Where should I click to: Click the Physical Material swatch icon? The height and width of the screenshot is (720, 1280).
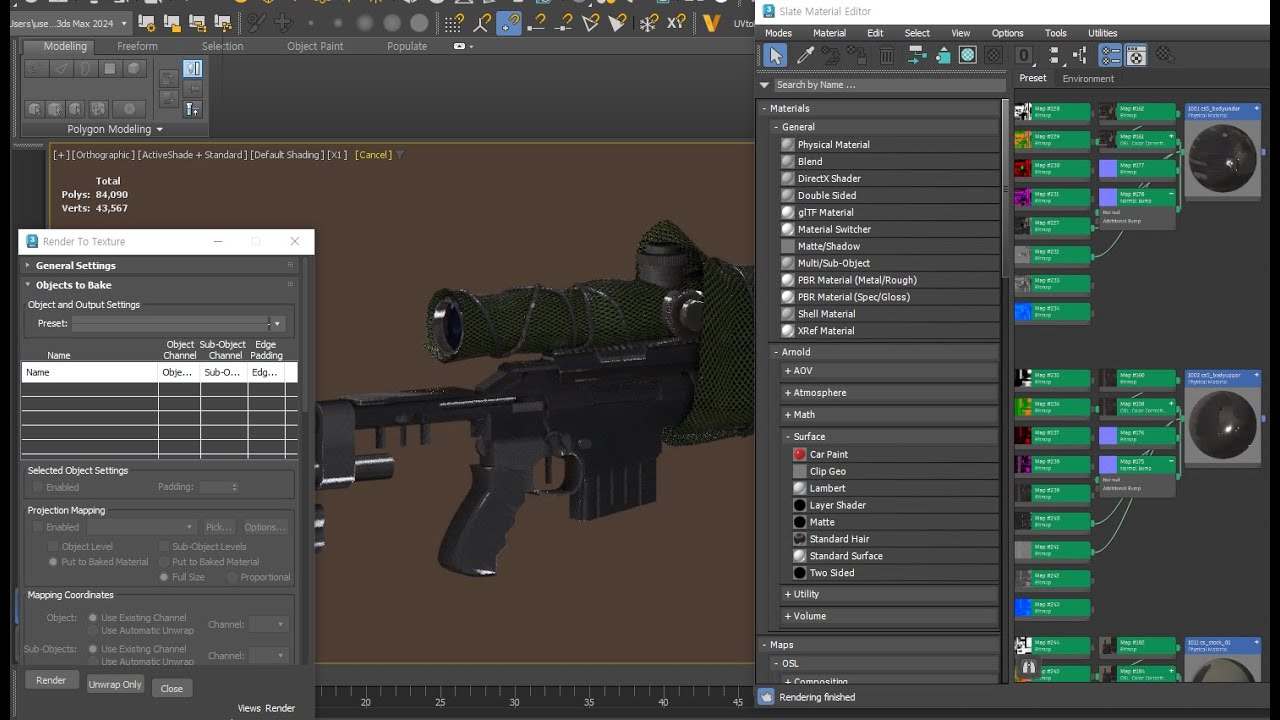click(x=788, y=145)
